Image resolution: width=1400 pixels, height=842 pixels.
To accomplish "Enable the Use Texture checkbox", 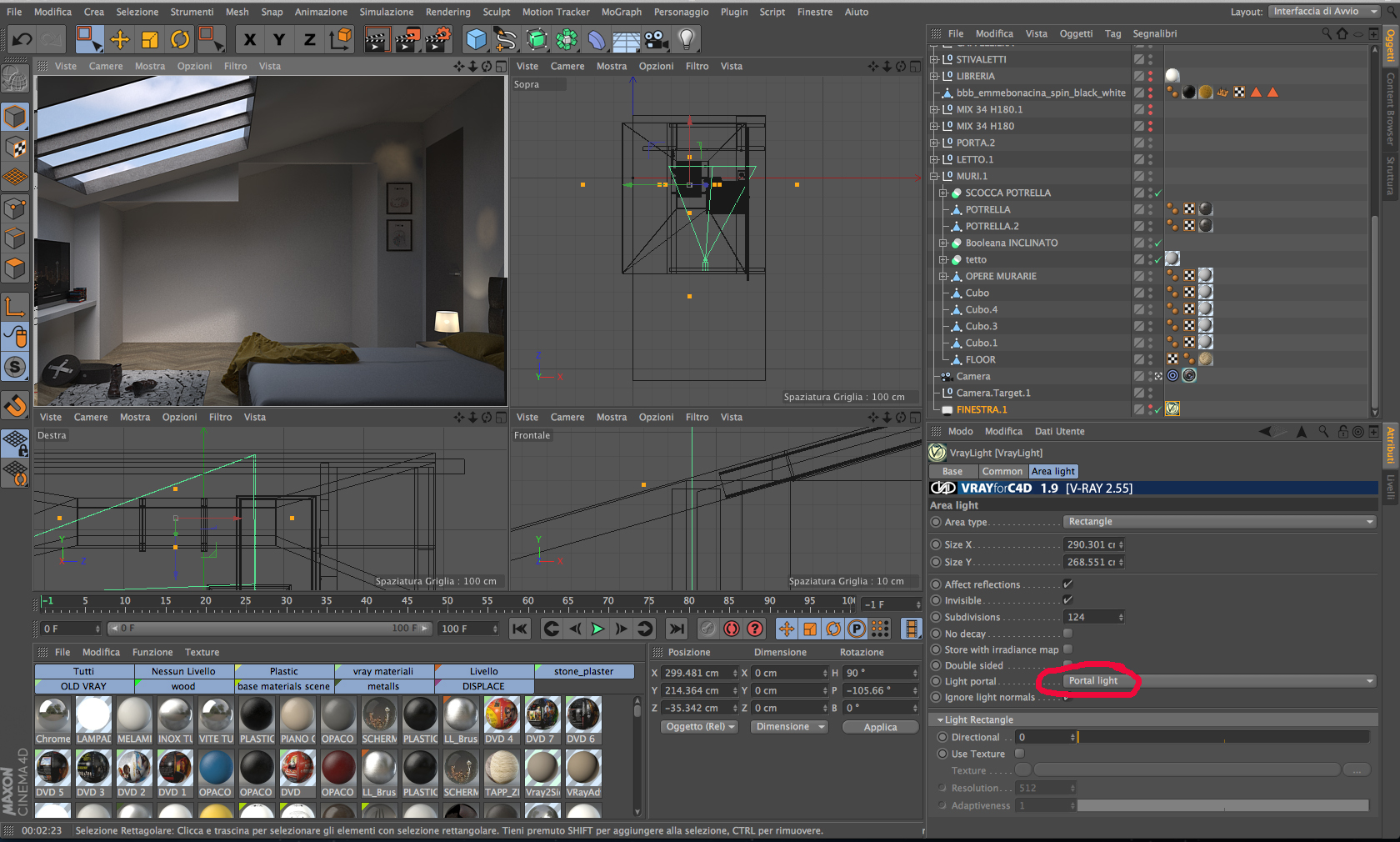I will [x=1019, y=754].
